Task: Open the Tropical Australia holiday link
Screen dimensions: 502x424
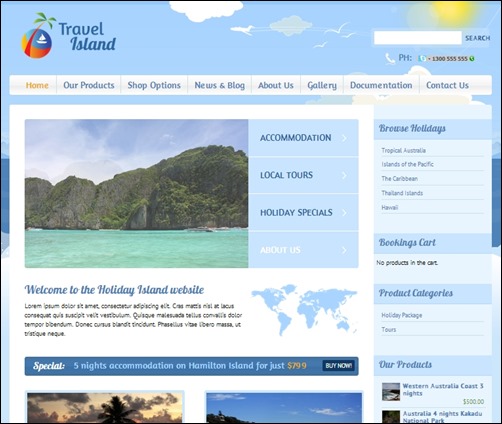Action: tap(403, 150)
